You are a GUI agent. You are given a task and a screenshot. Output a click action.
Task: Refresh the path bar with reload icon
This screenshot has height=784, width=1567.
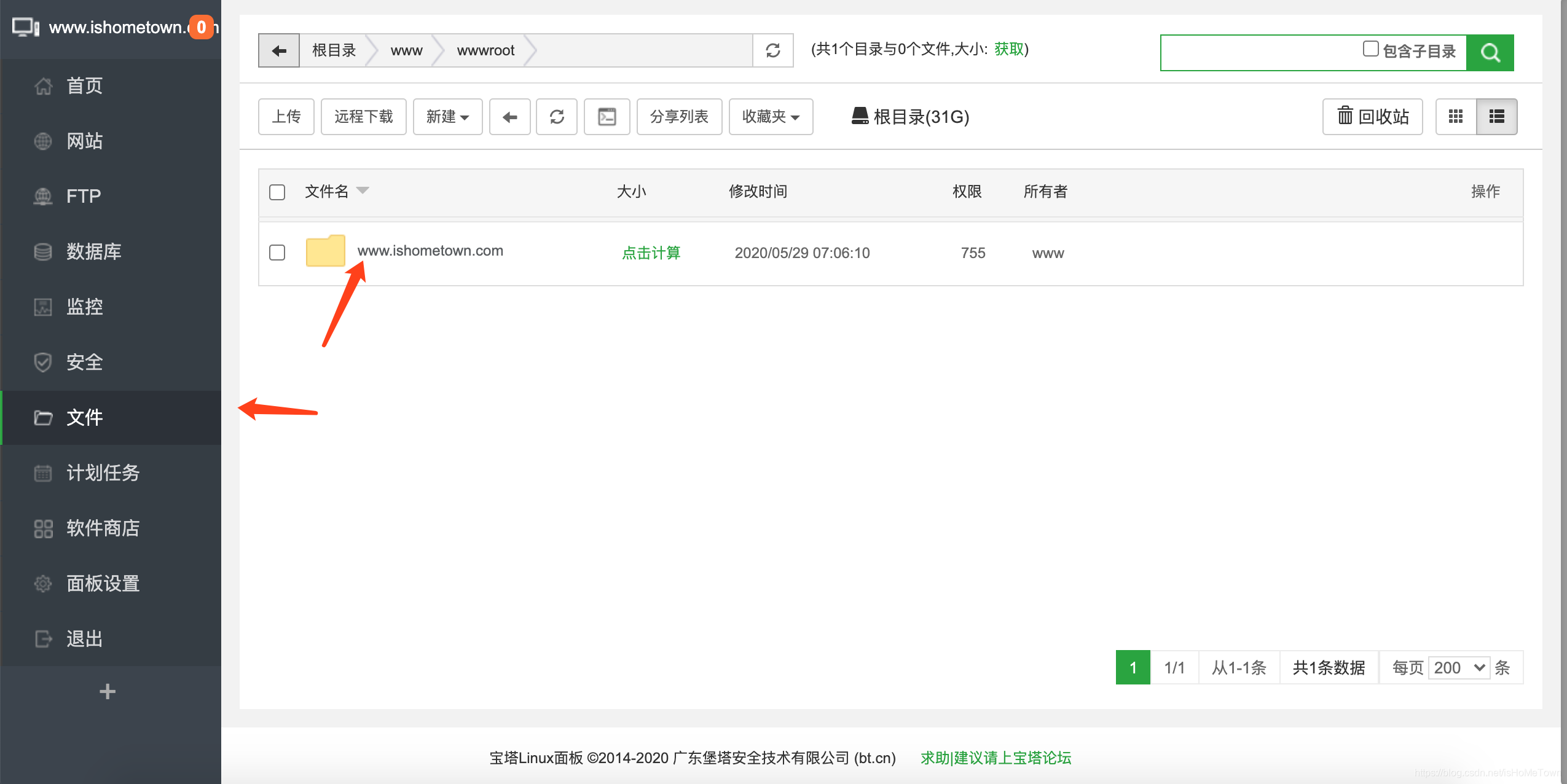773,50
